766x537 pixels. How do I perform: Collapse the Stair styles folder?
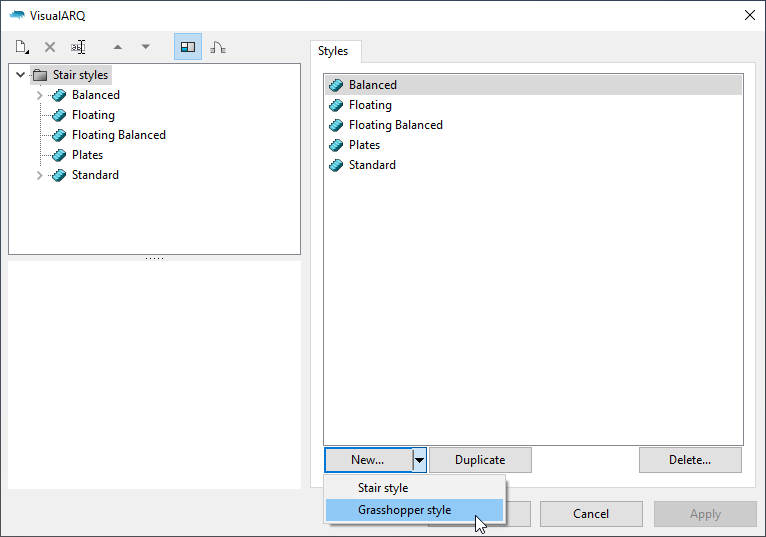21,75
